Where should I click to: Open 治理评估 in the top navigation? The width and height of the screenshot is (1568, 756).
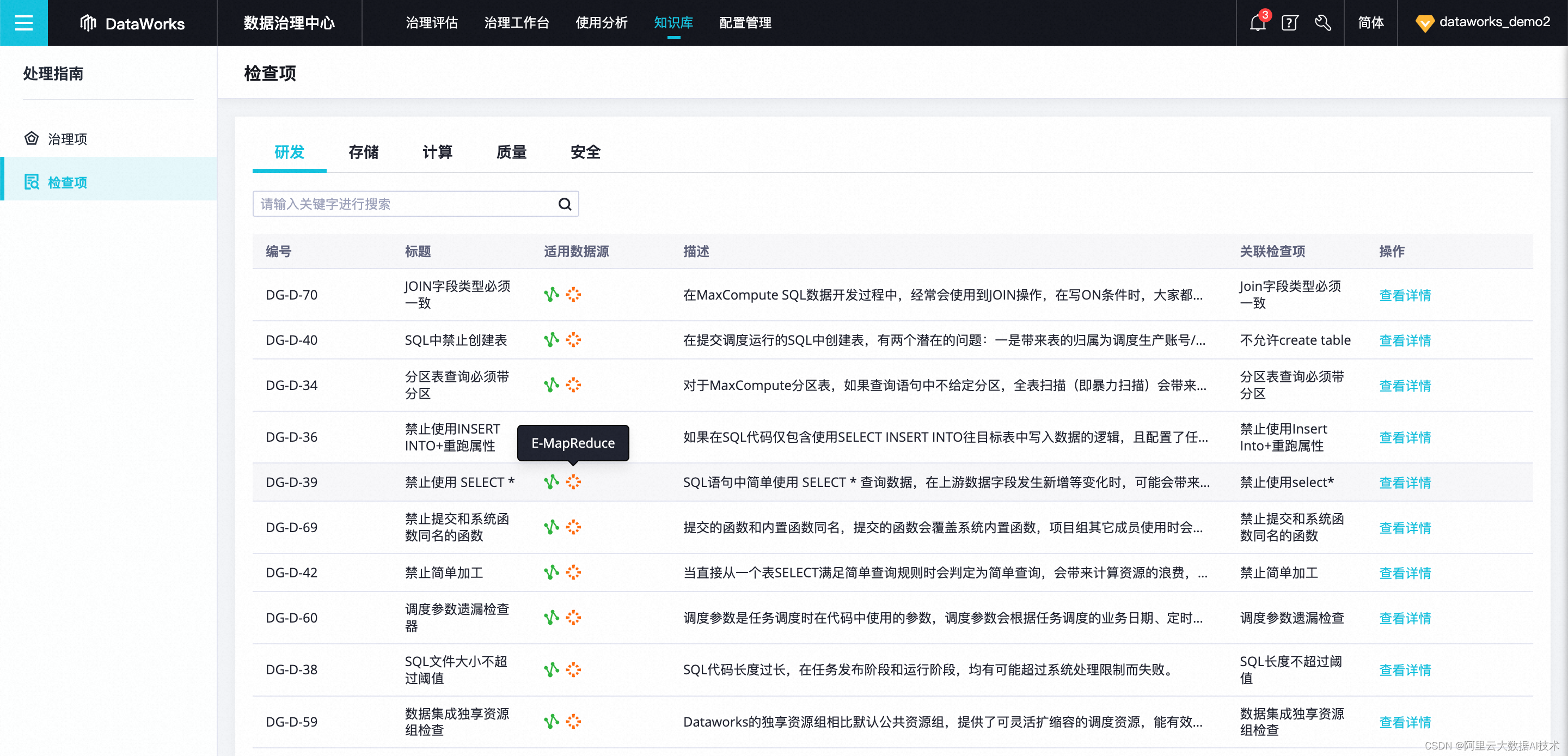432,23
